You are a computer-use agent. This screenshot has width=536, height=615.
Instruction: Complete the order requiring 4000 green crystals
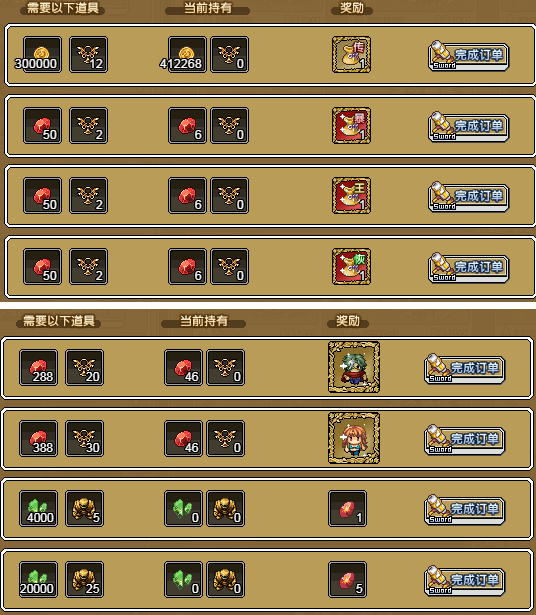(465, 510)
